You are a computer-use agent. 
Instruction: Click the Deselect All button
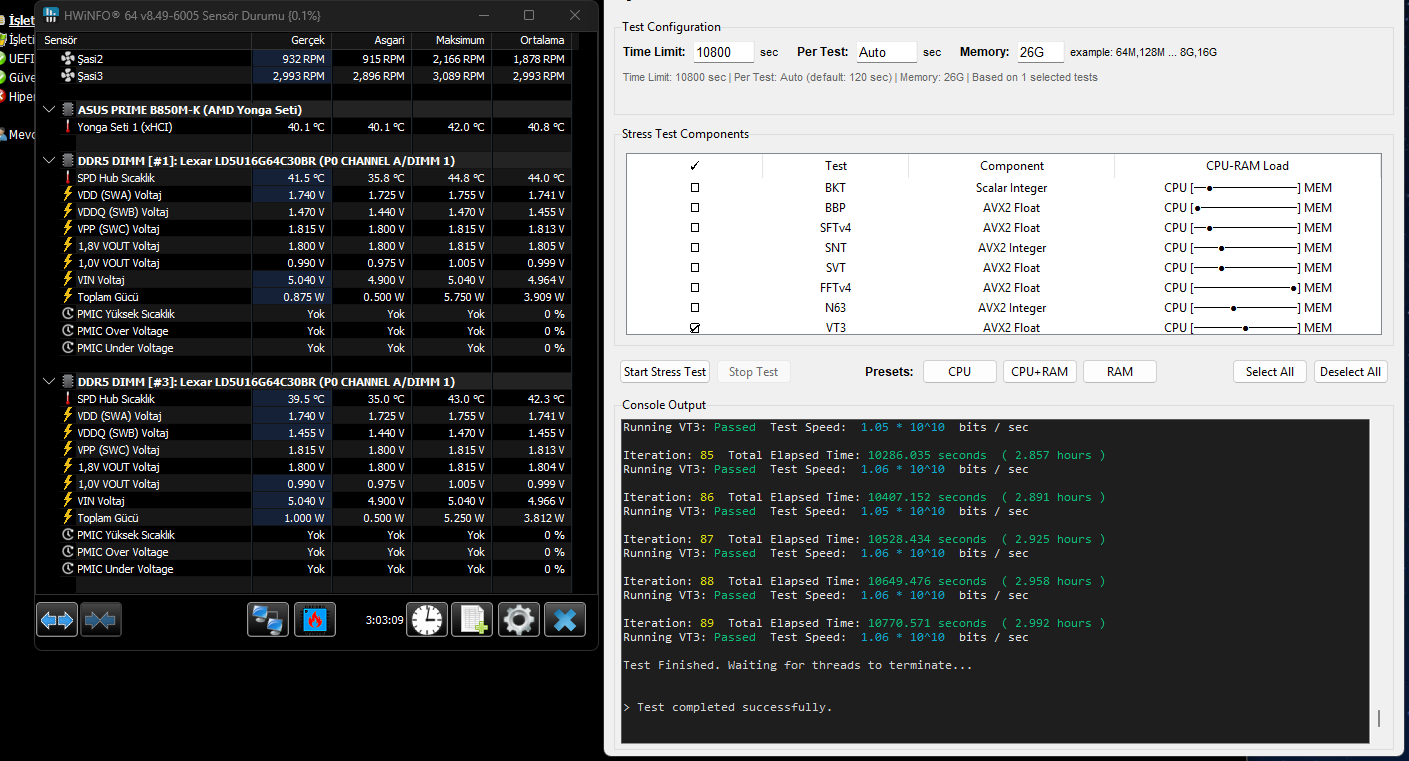point(1350,372)
